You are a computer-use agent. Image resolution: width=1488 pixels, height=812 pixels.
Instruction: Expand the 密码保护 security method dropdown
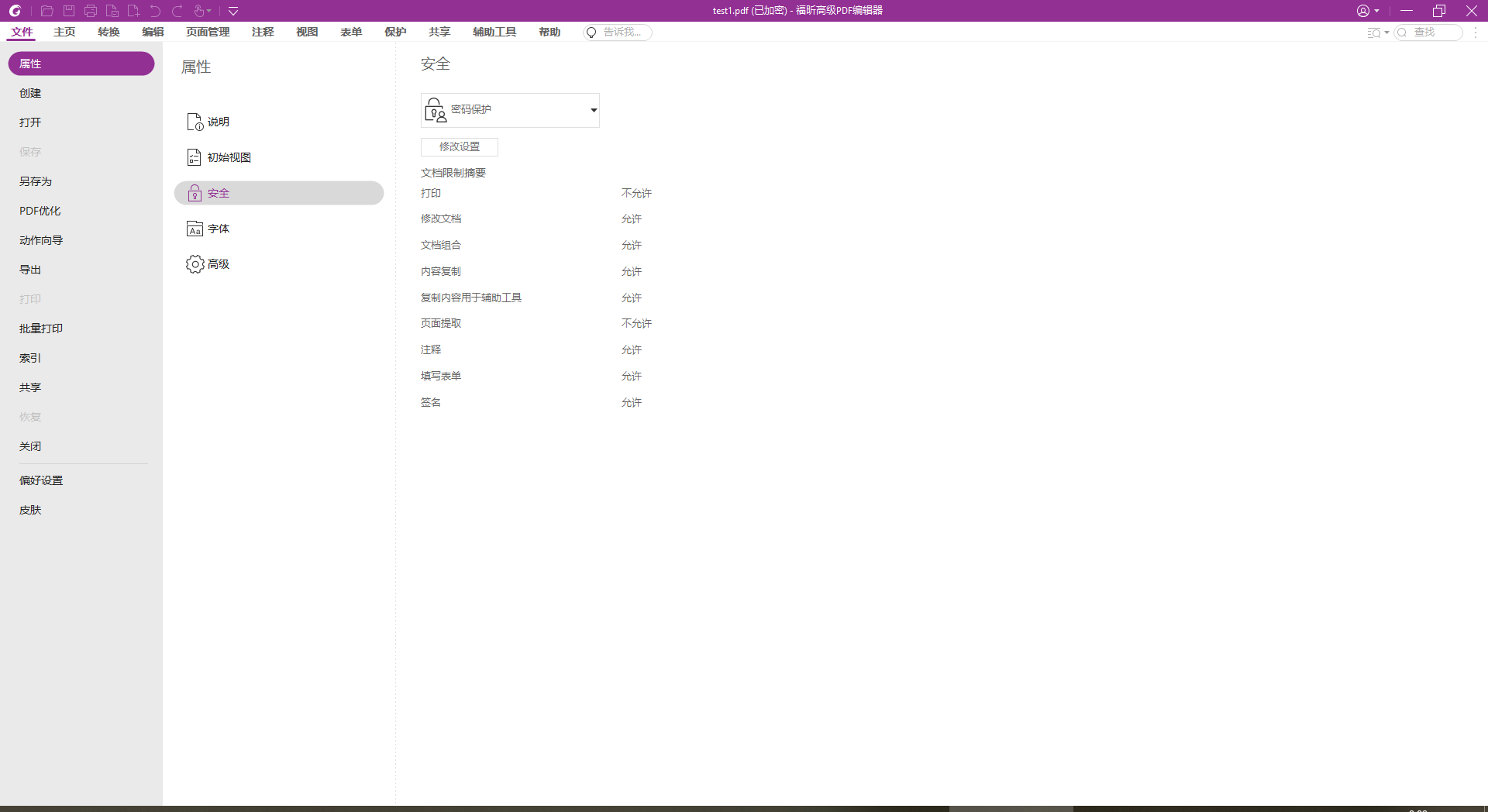point(593,110)
